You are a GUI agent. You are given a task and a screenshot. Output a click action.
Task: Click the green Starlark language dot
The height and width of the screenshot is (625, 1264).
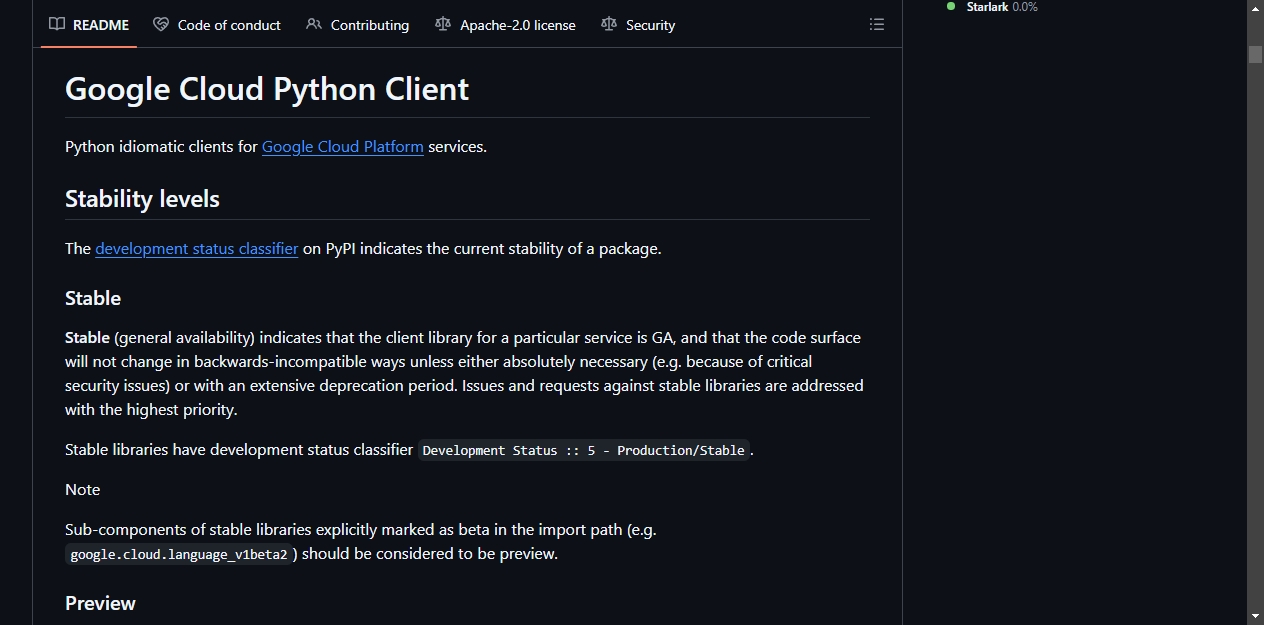[x=951, y=6]
